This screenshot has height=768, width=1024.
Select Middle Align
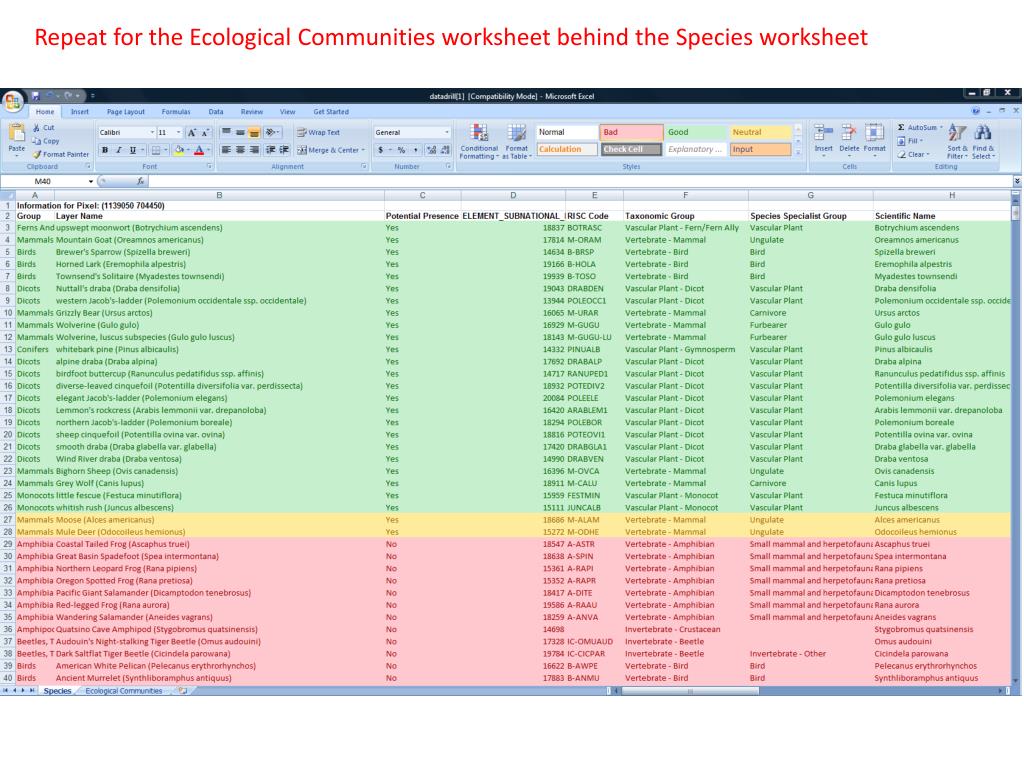click(240, 133)
